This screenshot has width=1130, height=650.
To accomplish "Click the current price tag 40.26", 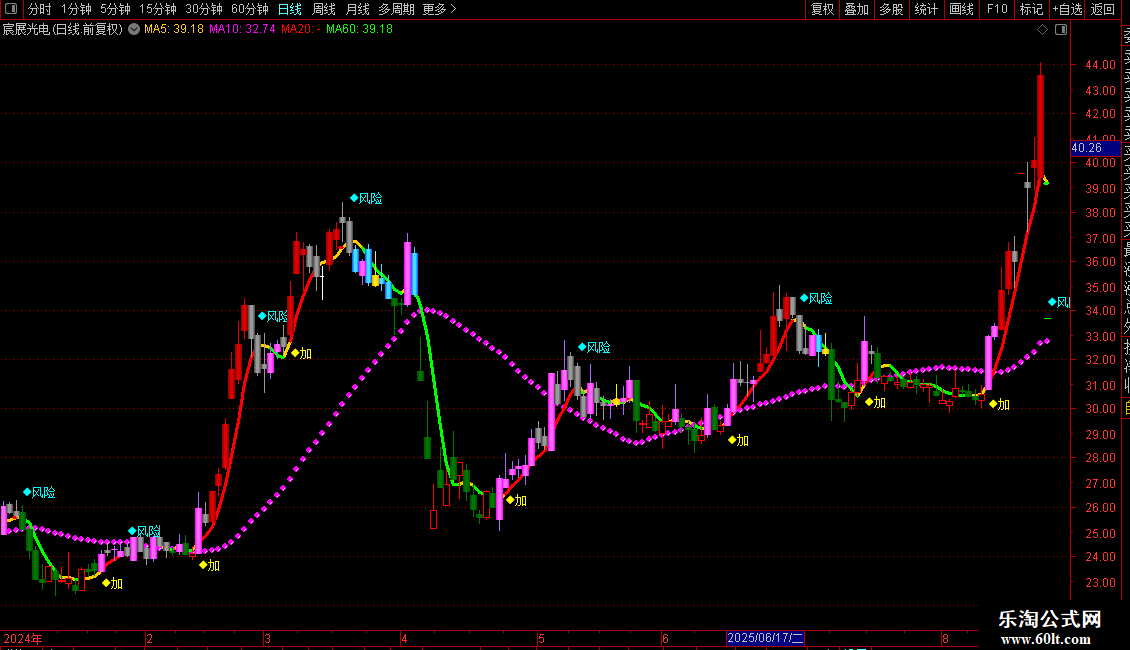I will point(1095,148).
